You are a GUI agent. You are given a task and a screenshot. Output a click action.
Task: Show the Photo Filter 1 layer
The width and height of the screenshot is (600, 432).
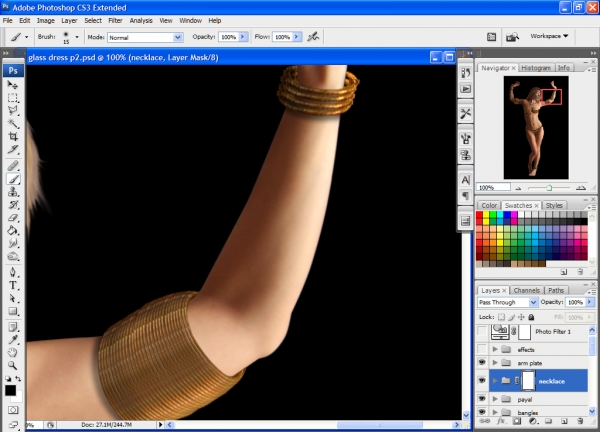(482, 331)
